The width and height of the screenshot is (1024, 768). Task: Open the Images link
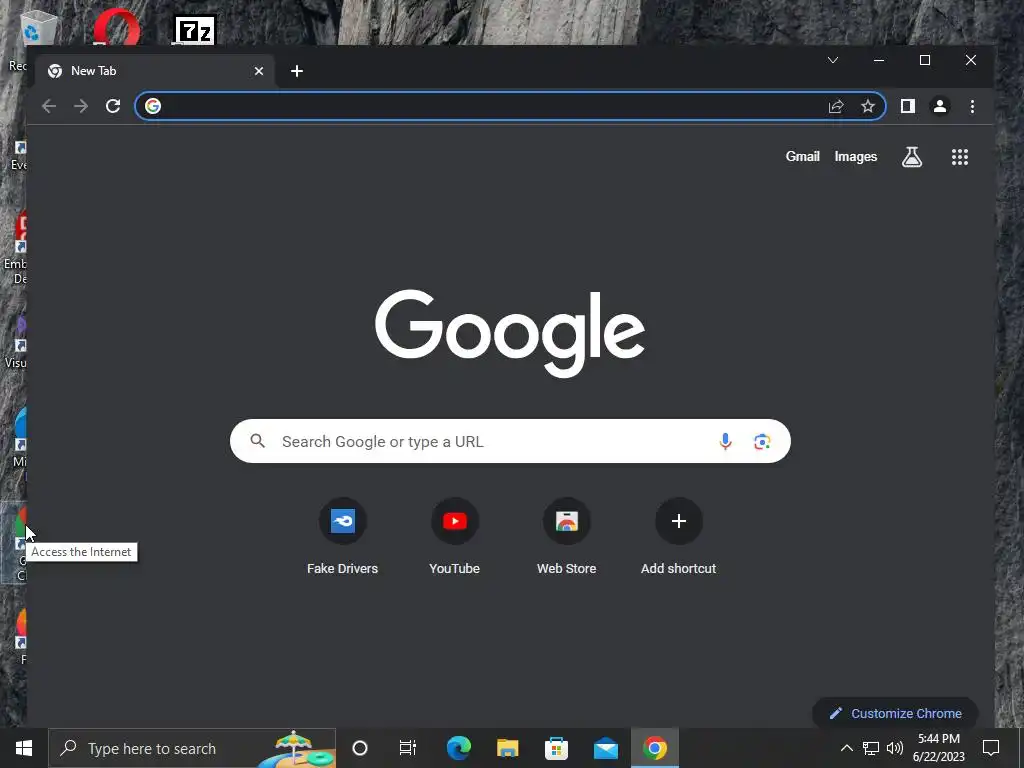[x=856, y=157]
